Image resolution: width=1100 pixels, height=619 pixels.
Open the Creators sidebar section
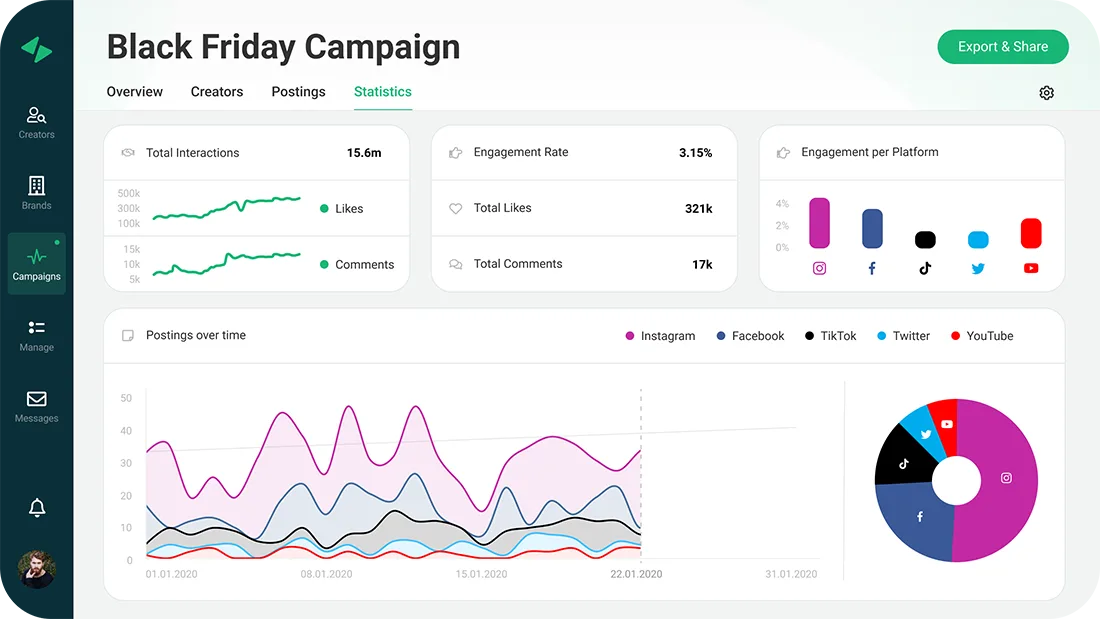37,122
